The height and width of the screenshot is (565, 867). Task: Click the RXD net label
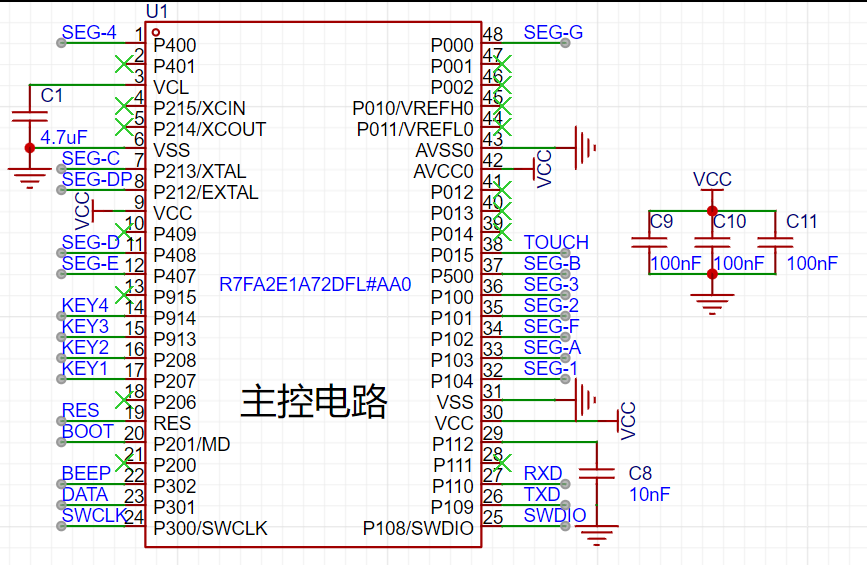543,474
